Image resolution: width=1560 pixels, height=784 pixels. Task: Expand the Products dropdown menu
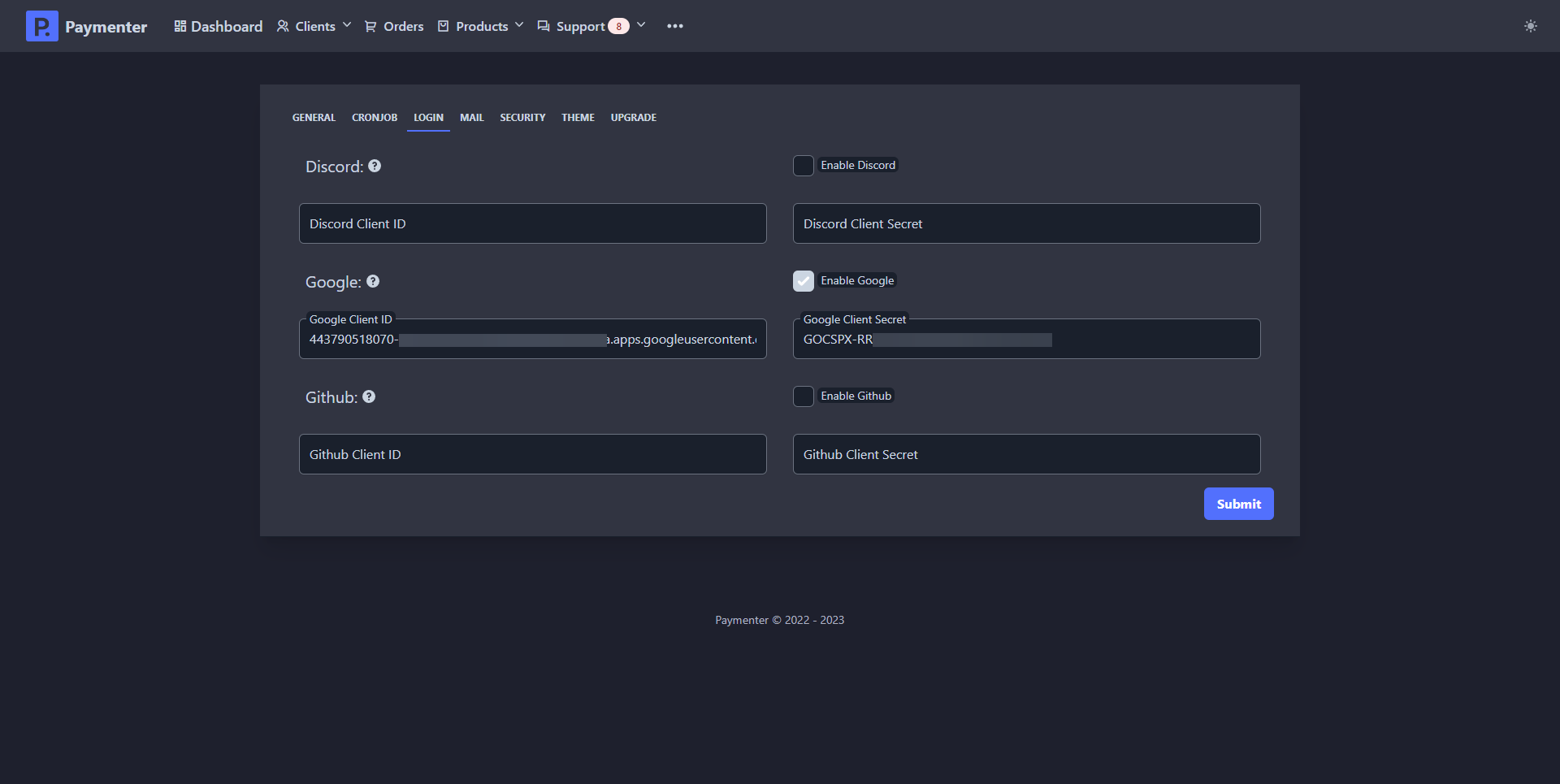tap(481, 26)
